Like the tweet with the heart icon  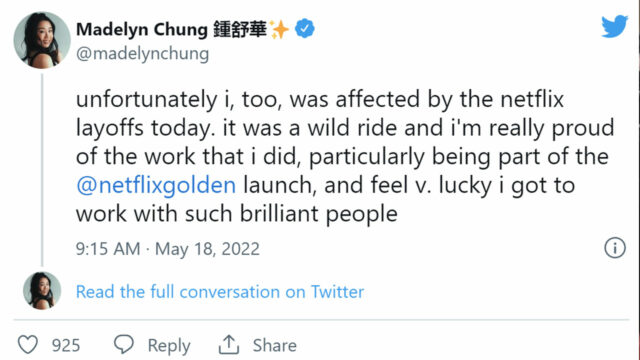28,344
